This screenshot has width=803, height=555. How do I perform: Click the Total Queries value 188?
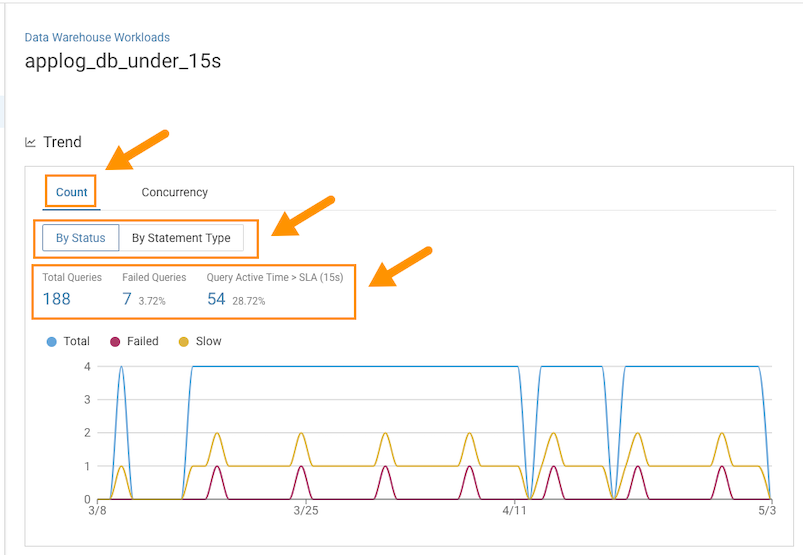point(56,299)
